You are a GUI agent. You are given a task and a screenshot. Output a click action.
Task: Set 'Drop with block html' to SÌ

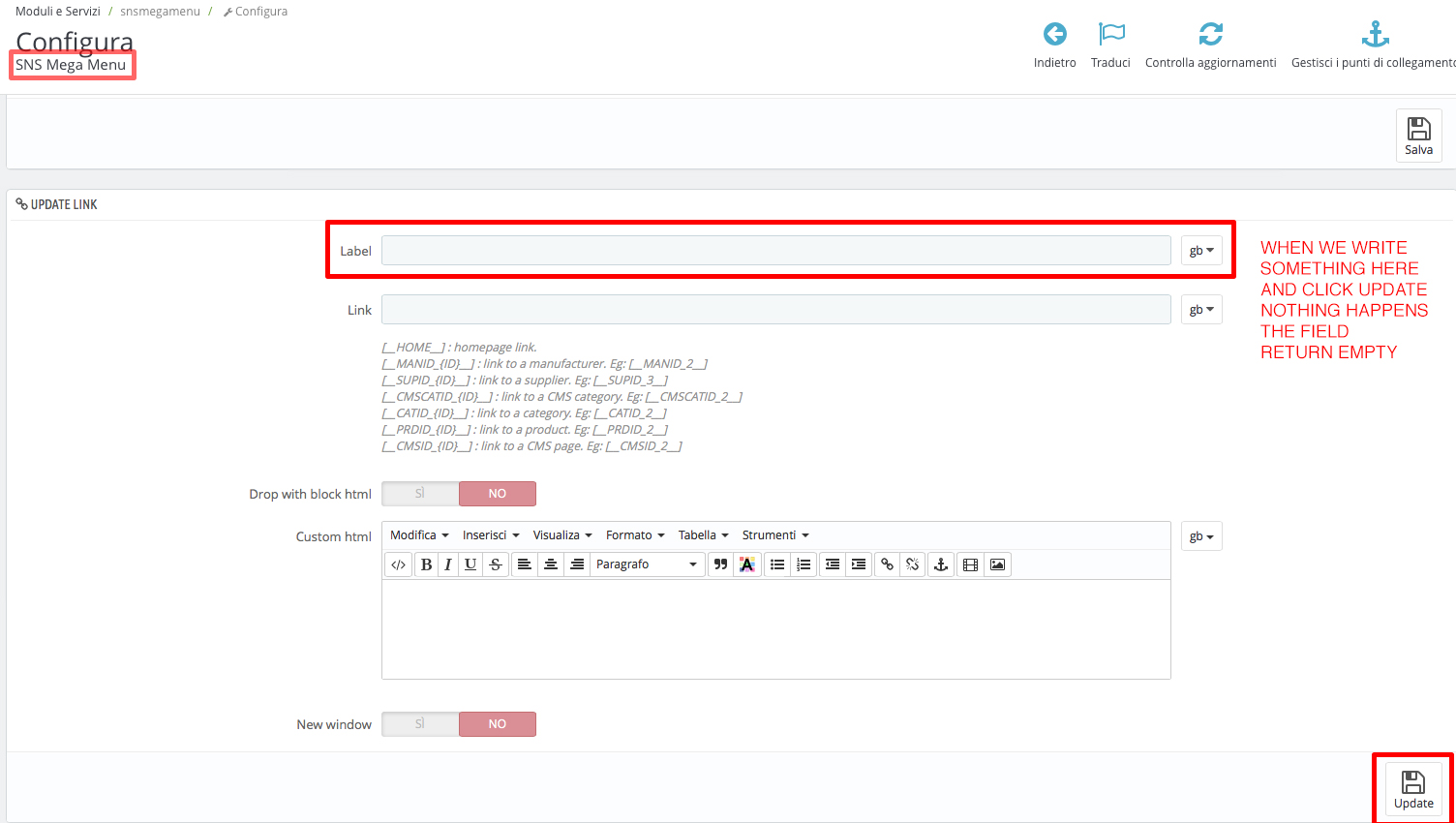click(x=420, y=494)
